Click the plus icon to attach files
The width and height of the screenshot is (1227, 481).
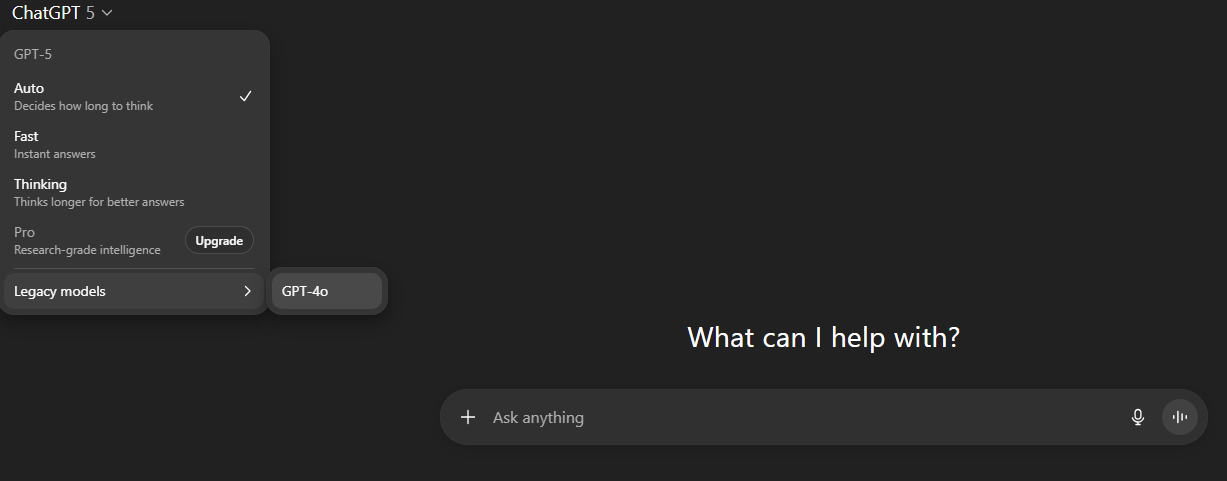pos(468,417)
